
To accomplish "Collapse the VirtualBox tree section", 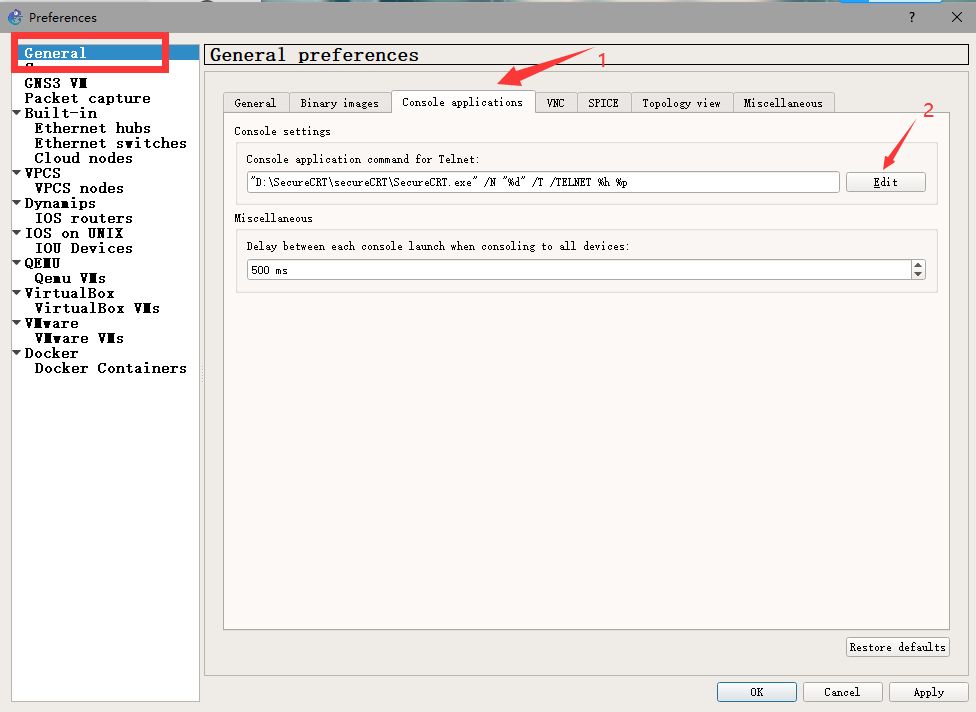I will (17, 293).
